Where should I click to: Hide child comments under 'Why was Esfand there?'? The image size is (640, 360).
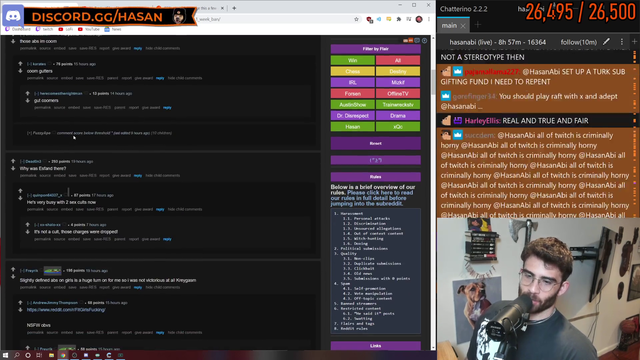coord(162,176)
